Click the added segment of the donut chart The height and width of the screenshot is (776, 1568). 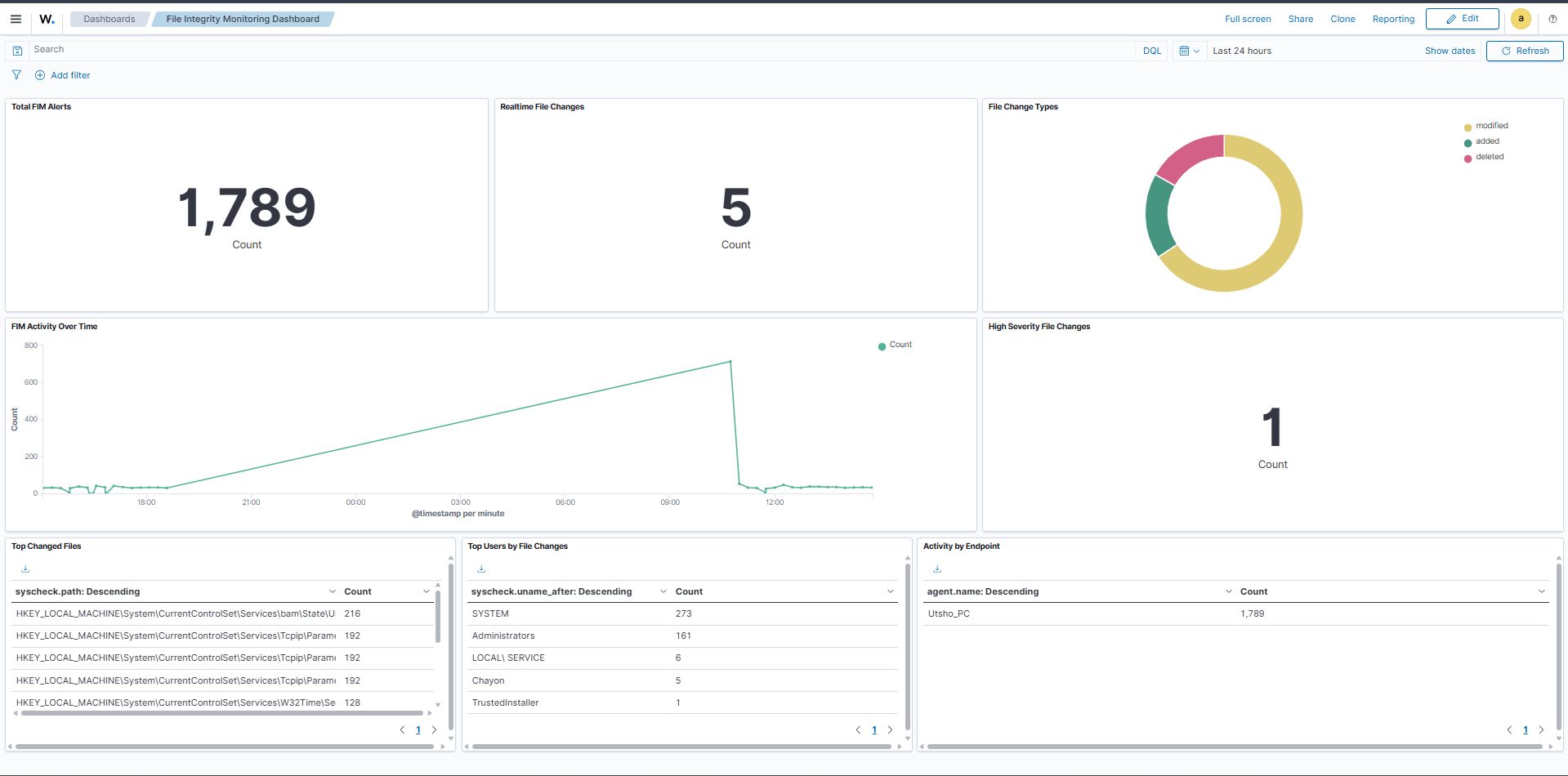(x=1157, y=214)
